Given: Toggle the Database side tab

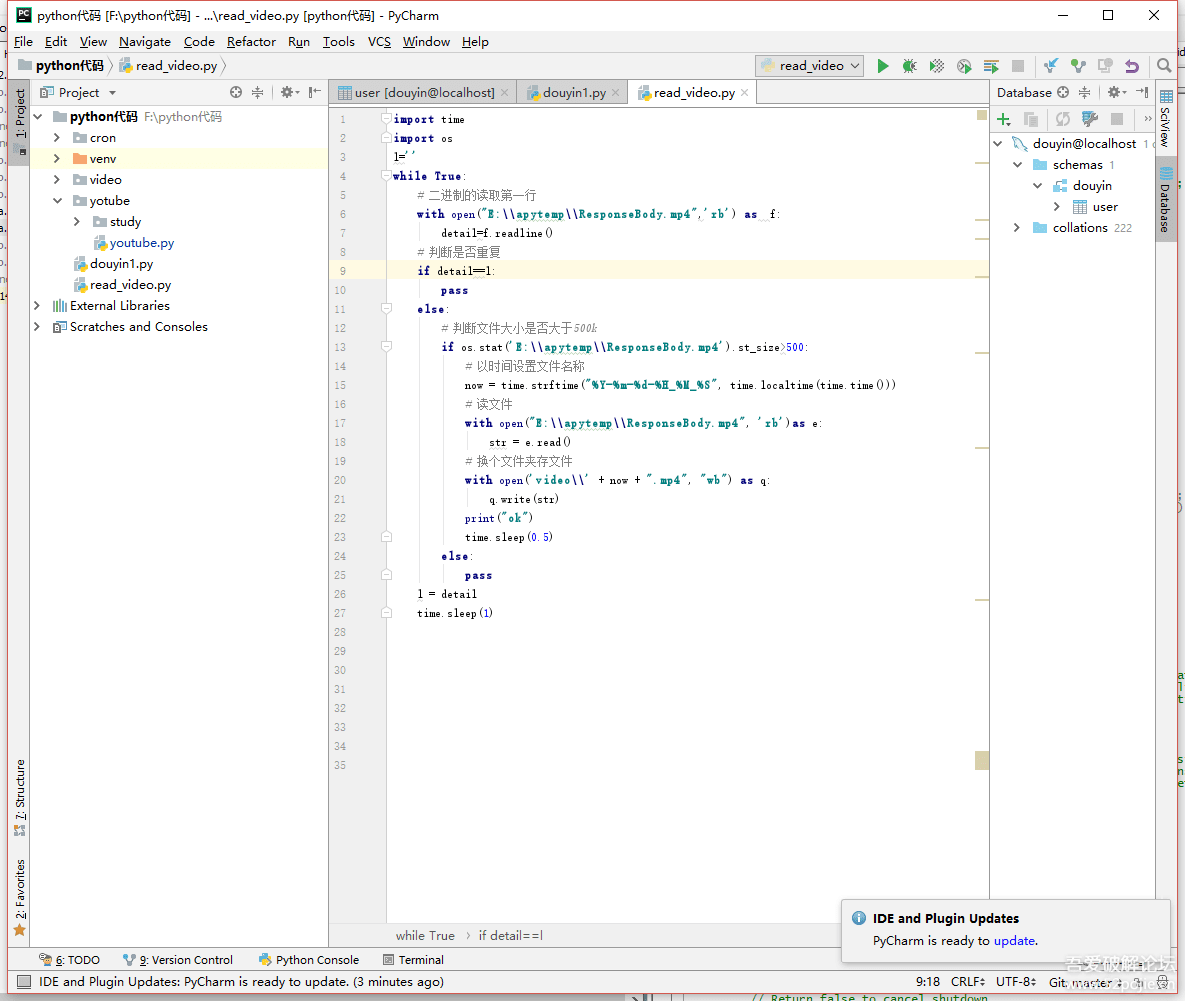Looking at the screenshot, I should [1165, 199].
